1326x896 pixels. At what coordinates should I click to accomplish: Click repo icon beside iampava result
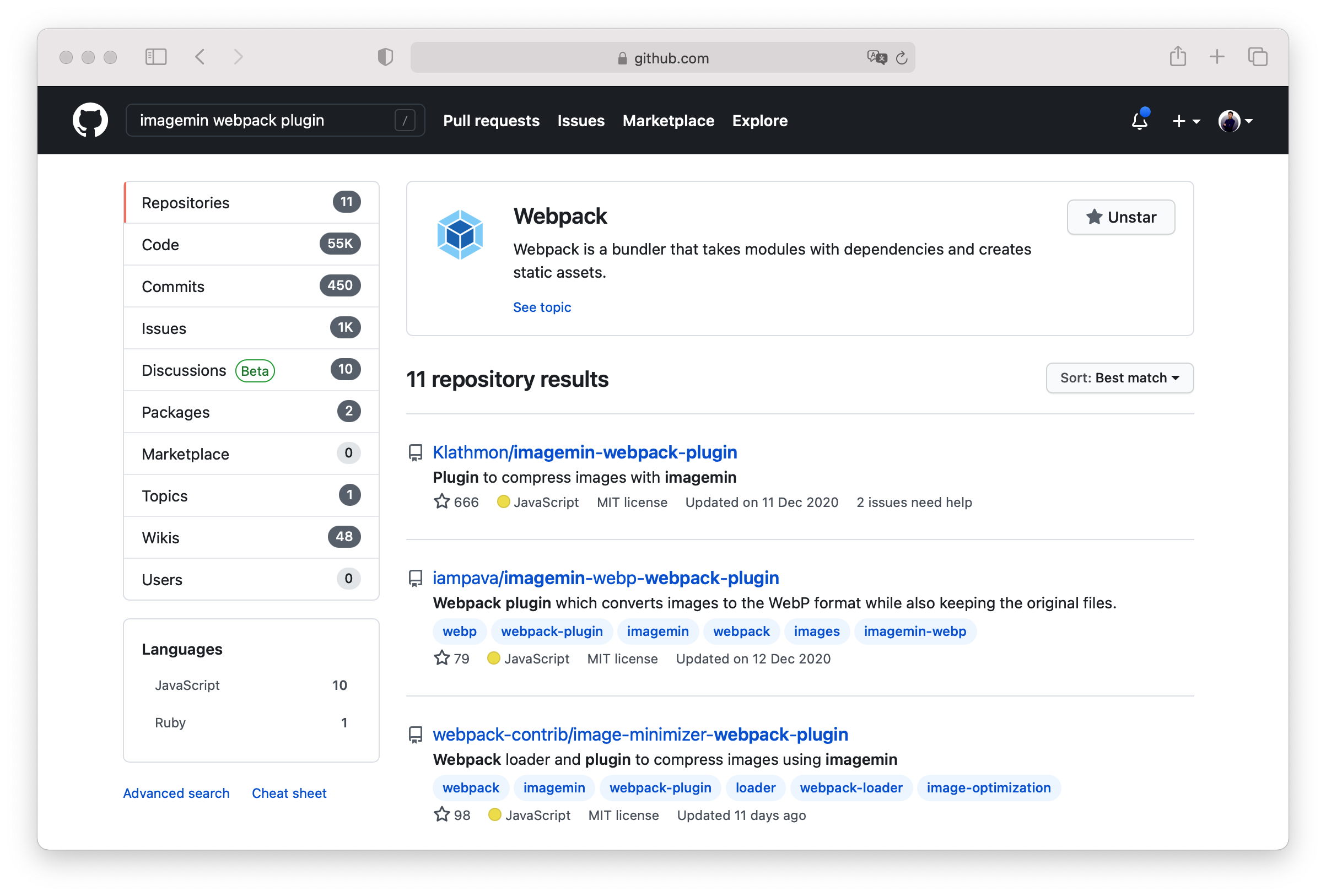pyautogui.click(x=416, y=578)
